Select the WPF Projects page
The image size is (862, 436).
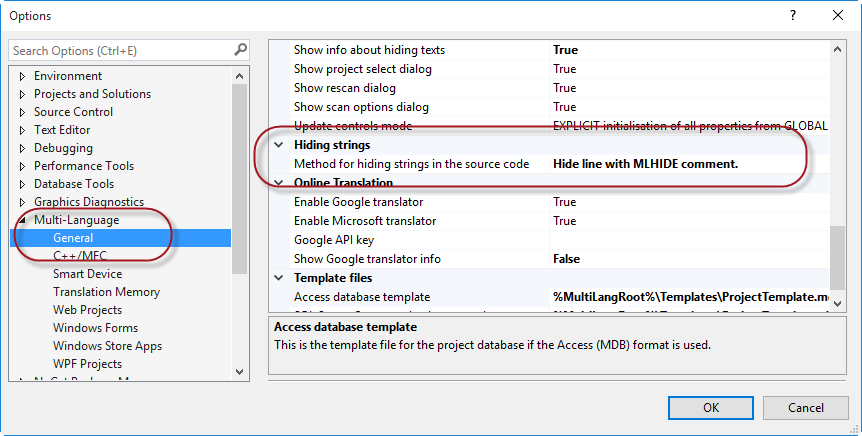click(x=87, y=364)
